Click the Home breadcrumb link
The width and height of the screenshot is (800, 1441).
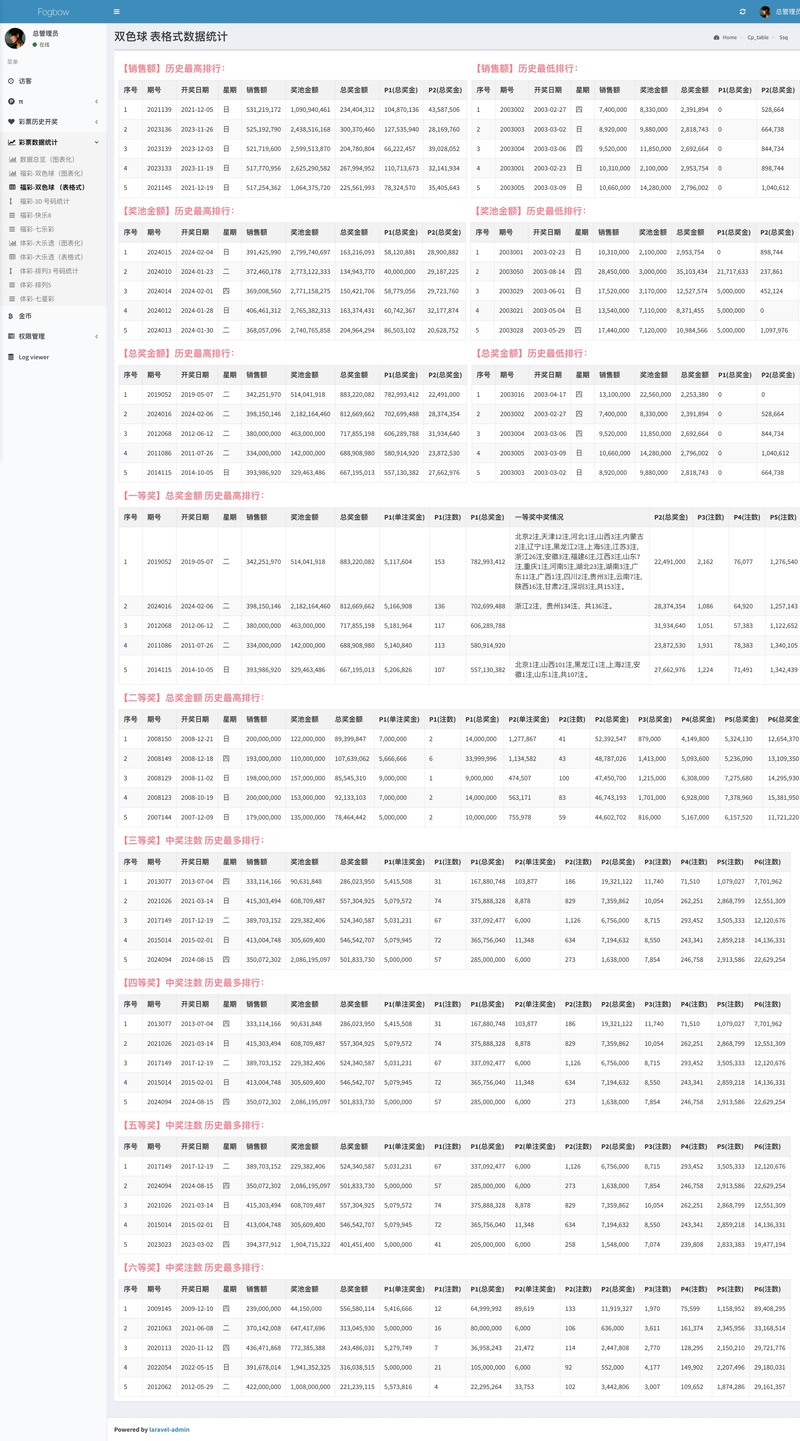coord(730,37)
